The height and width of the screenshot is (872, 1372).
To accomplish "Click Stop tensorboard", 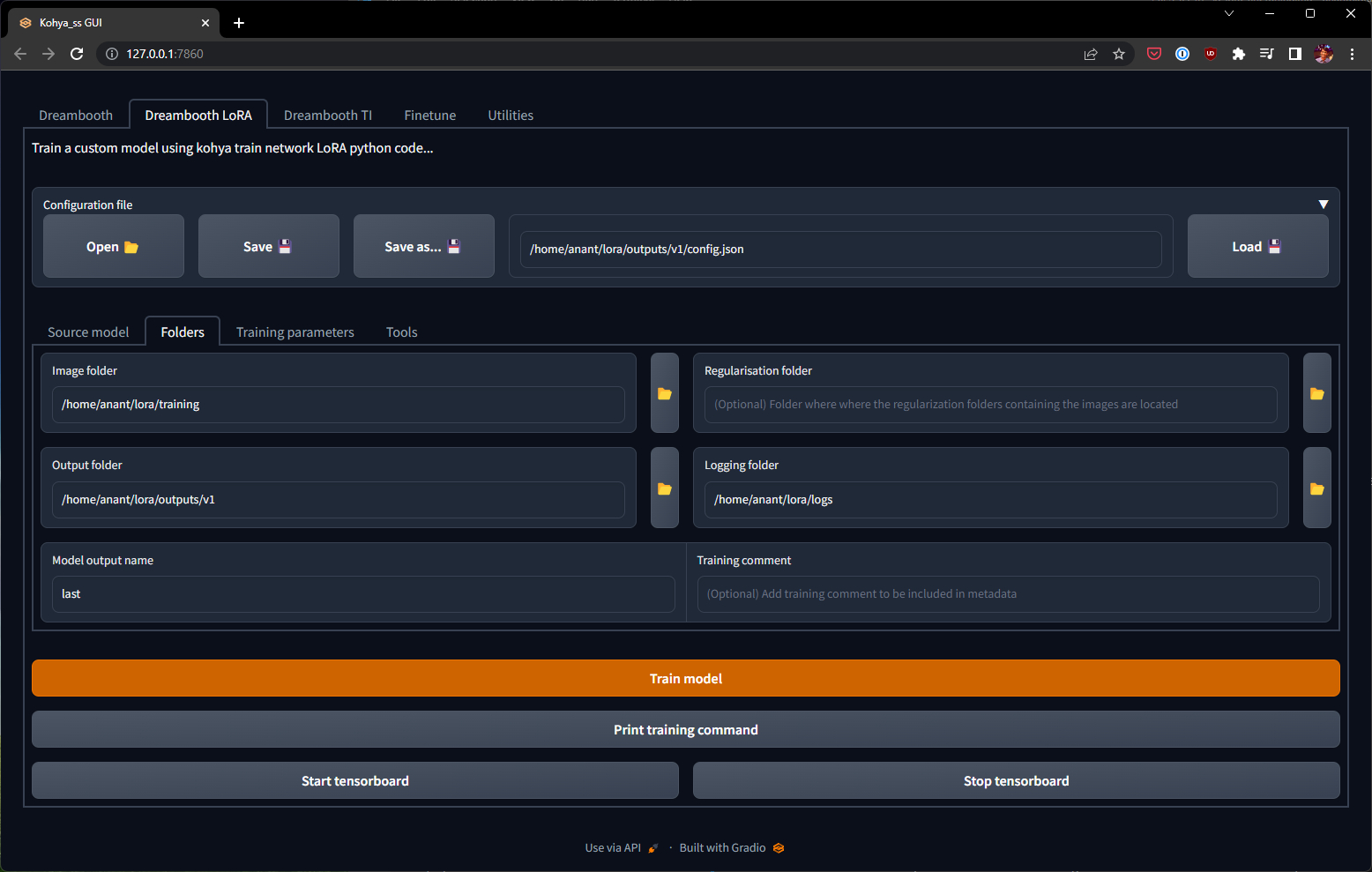I will (x=1017, y=780).
